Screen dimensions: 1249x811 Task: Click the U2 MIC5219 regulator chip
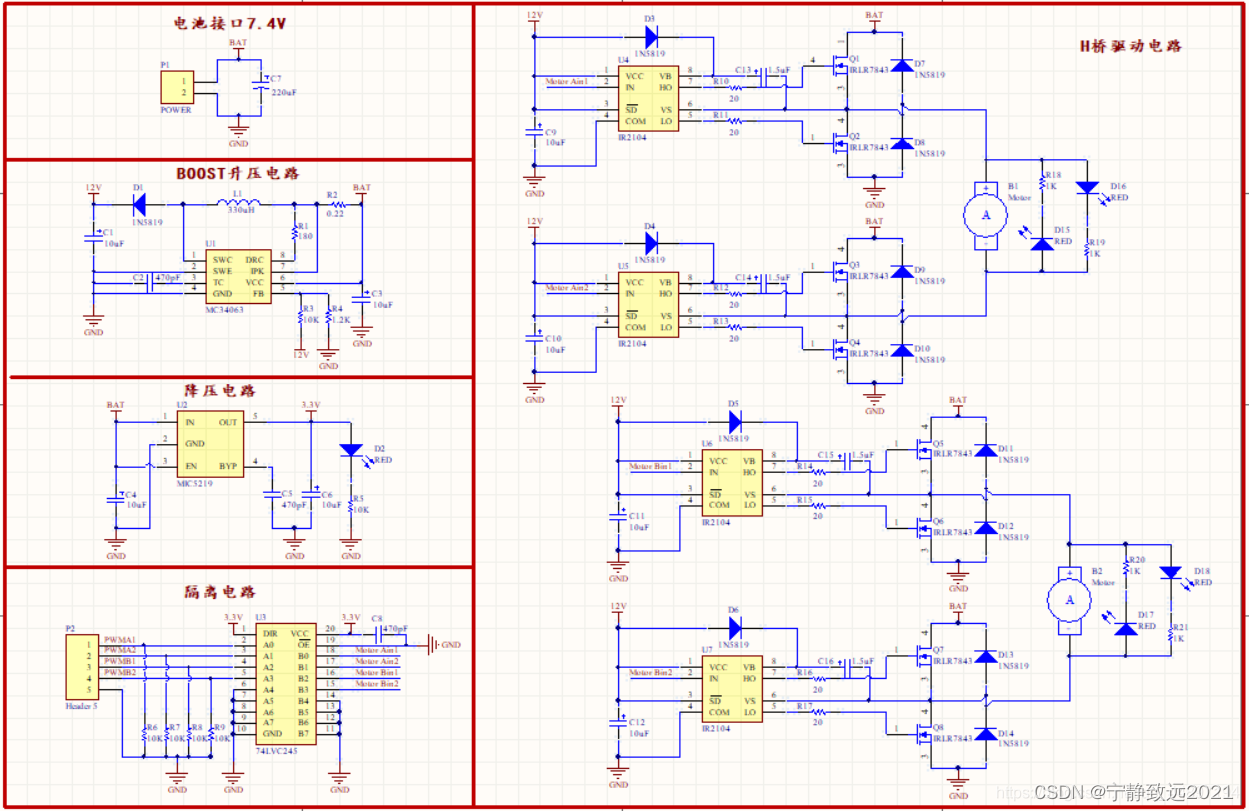tap(210, 444)
